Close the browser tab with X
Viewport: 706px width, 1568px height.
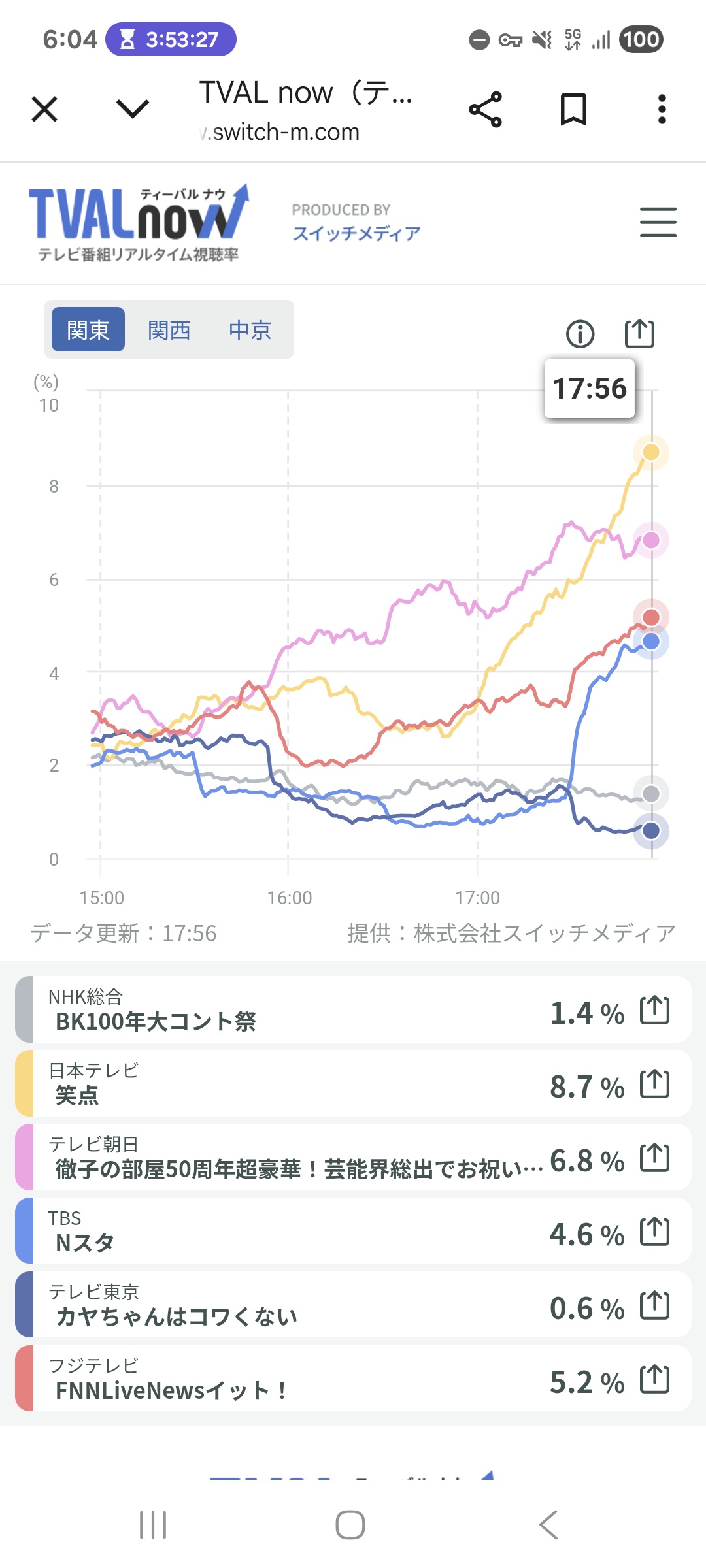[44, 109]
